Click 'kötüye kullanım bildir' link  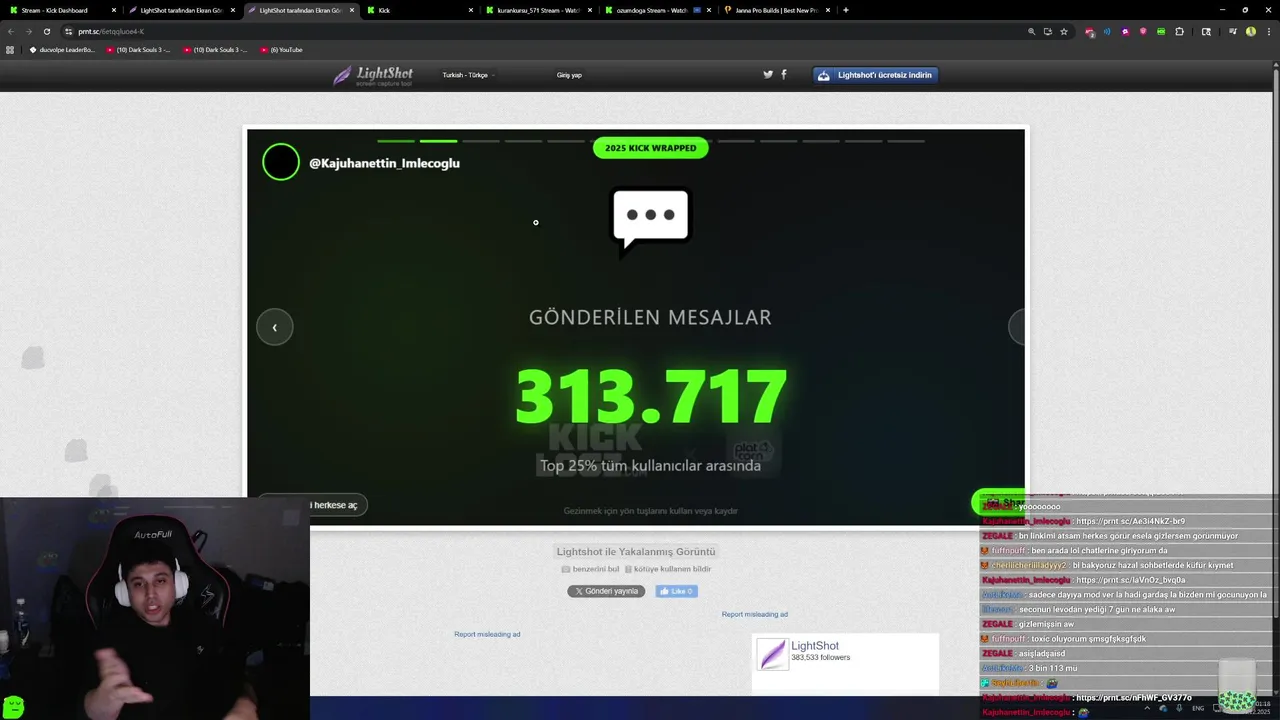point(668,569)
